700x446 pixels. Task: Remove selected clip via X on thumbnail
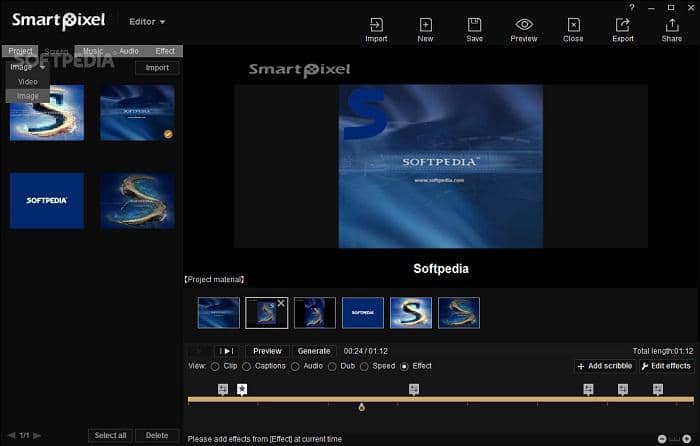point(281,303)
